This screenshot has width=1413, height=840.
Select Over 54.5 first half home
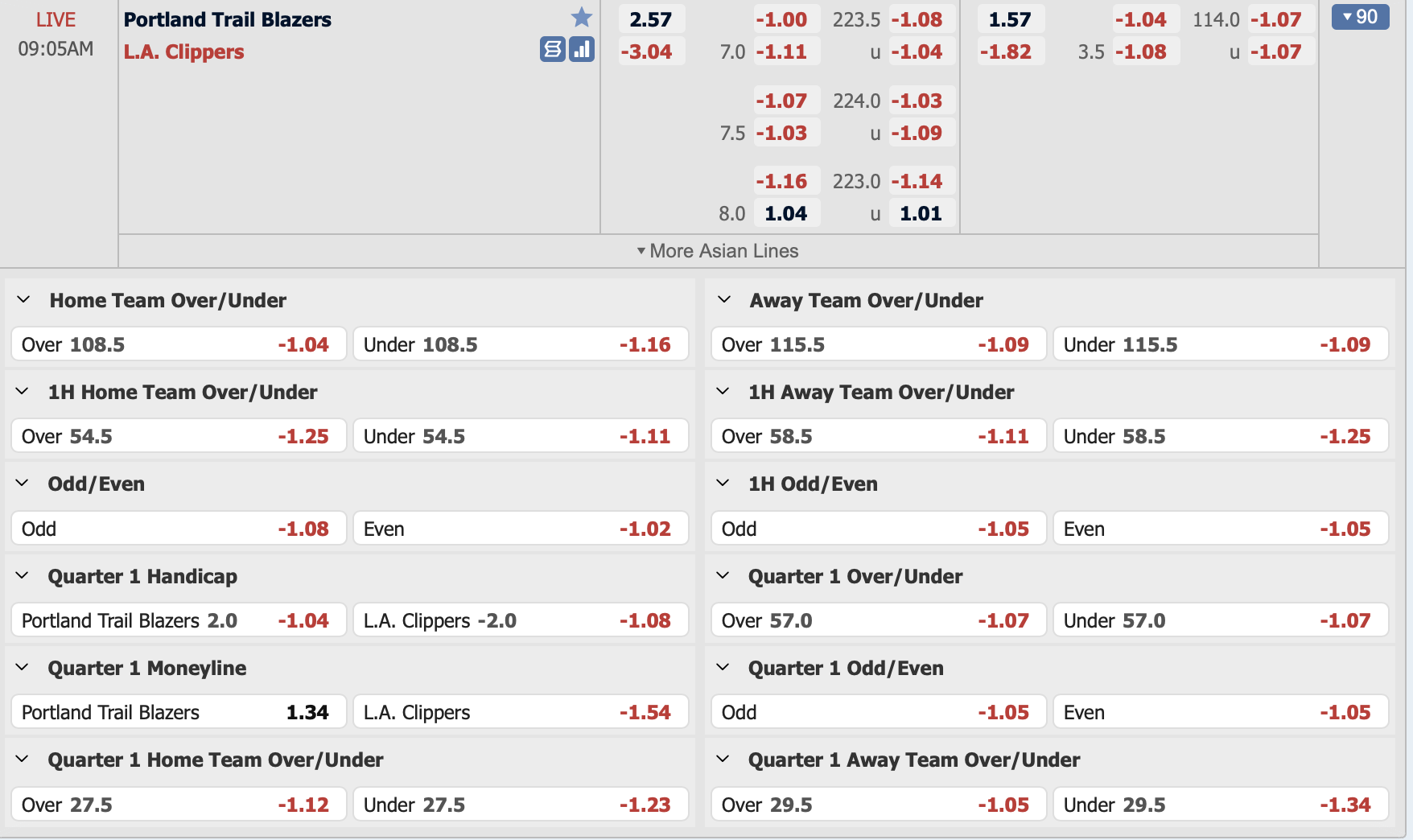179,436
